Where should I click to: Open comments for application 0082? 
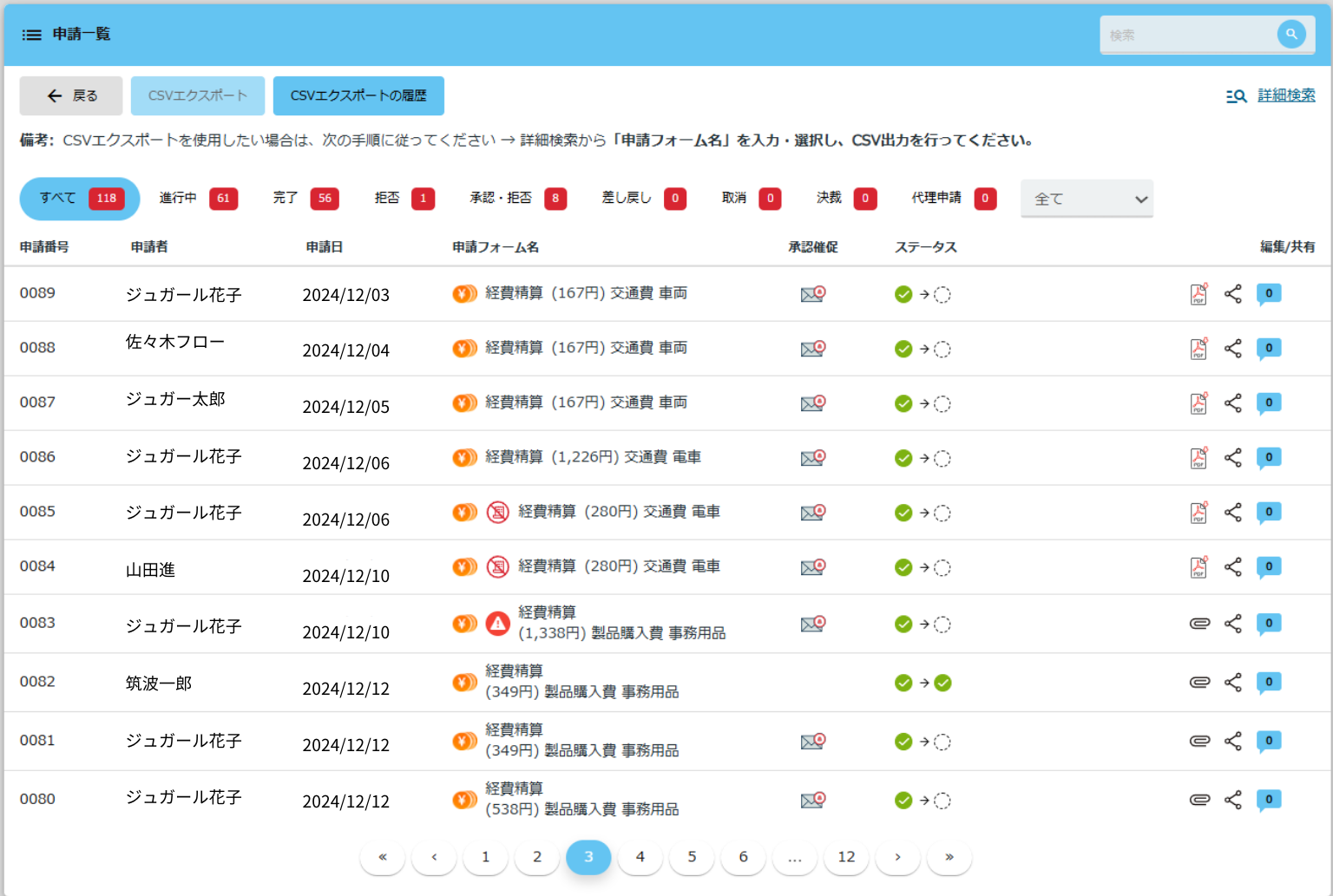tap(1269, 683)
